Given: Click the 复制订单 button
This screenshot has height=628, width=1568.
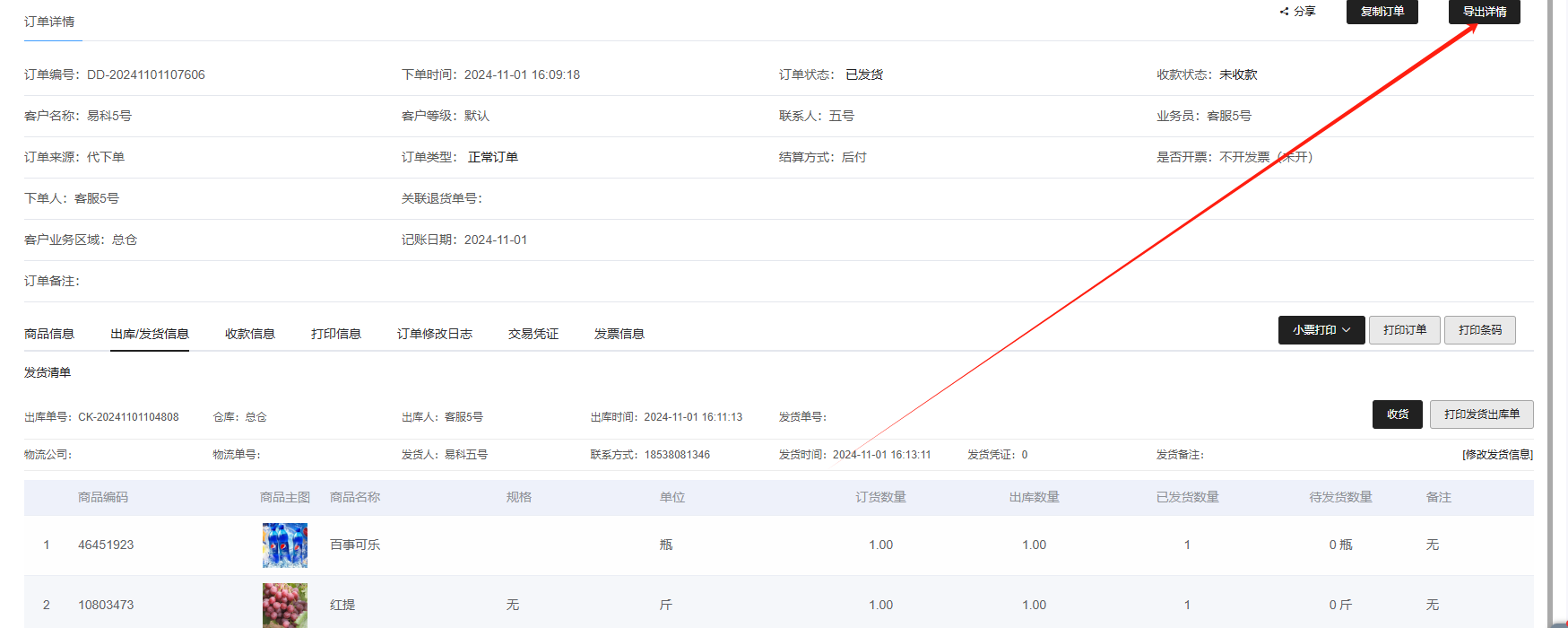Looking at the screenshot, I should [1382, 12].
